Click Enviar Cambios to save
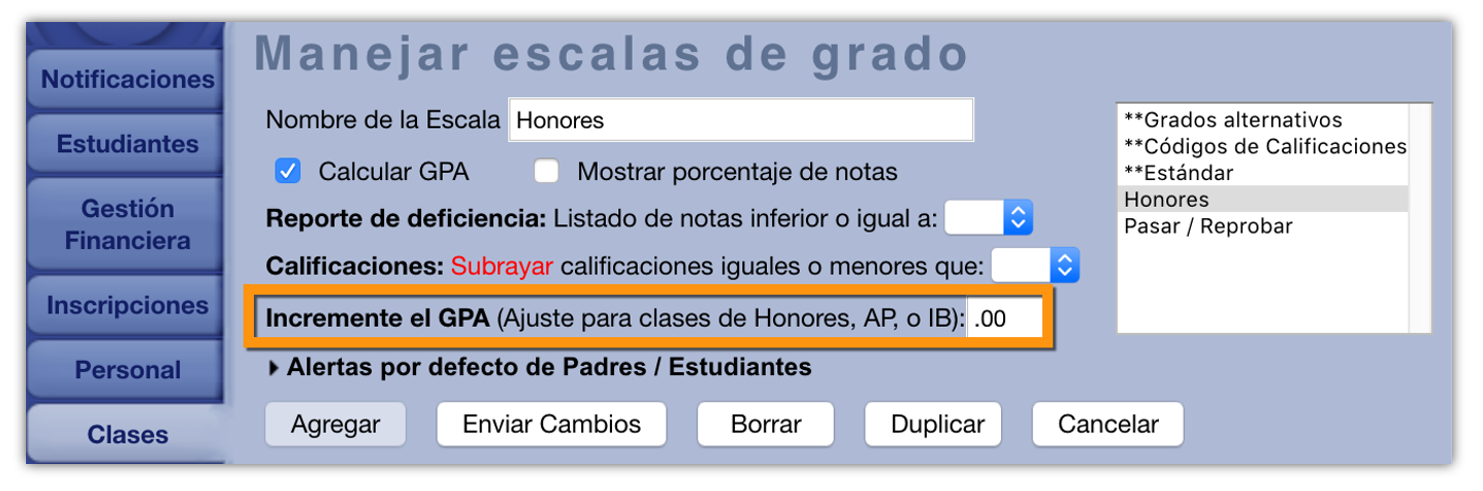This screenshot has width=1483, height=491. [x=551, y=424]
